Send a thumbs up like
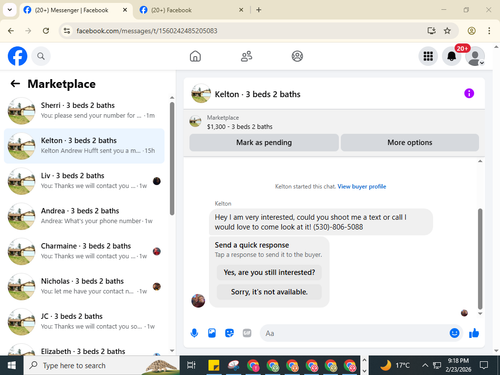The height and width of the screenshot is (375, 500). click(x=474, y=333)
